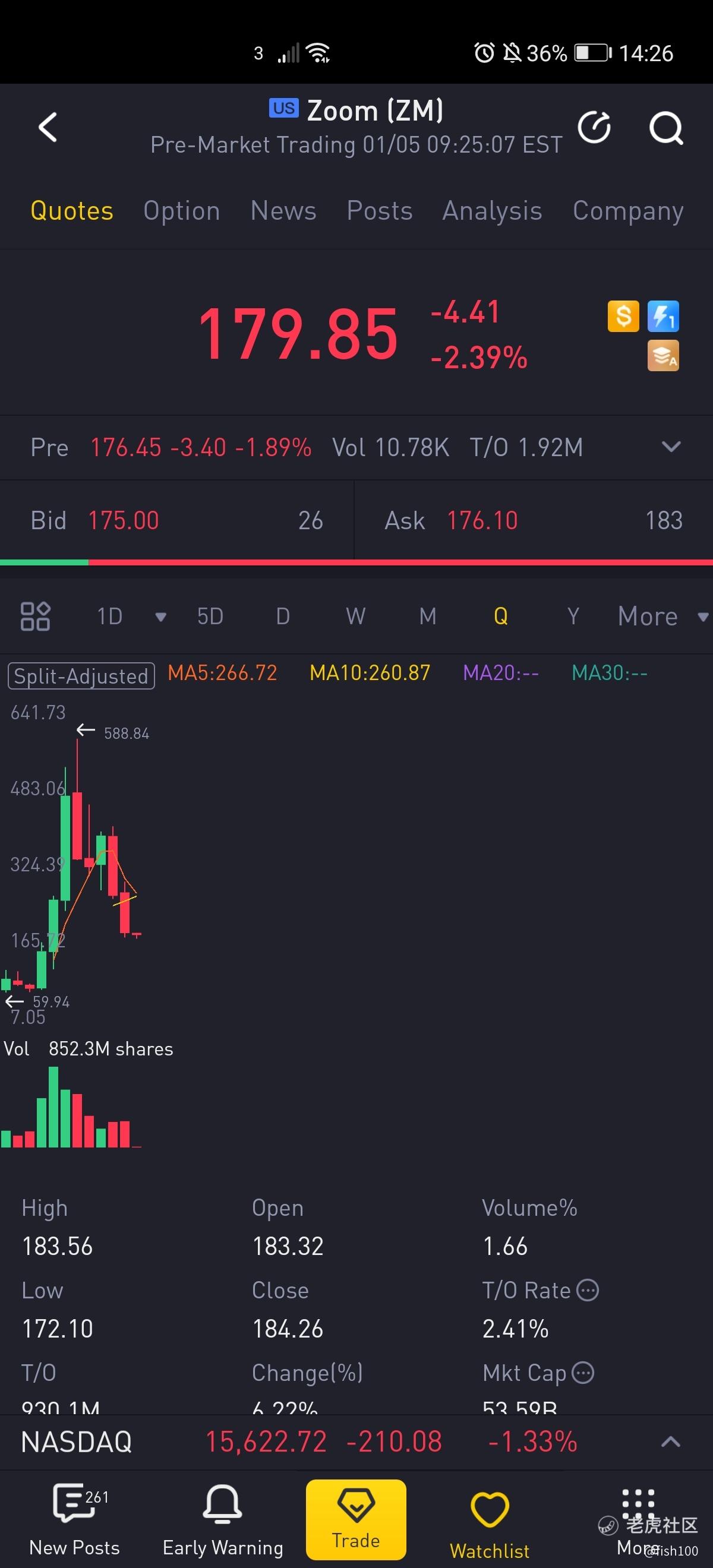Tap the Volume% 1.66 value
Viewport: 713px width, 1568px height.
tap(505, 1246)
